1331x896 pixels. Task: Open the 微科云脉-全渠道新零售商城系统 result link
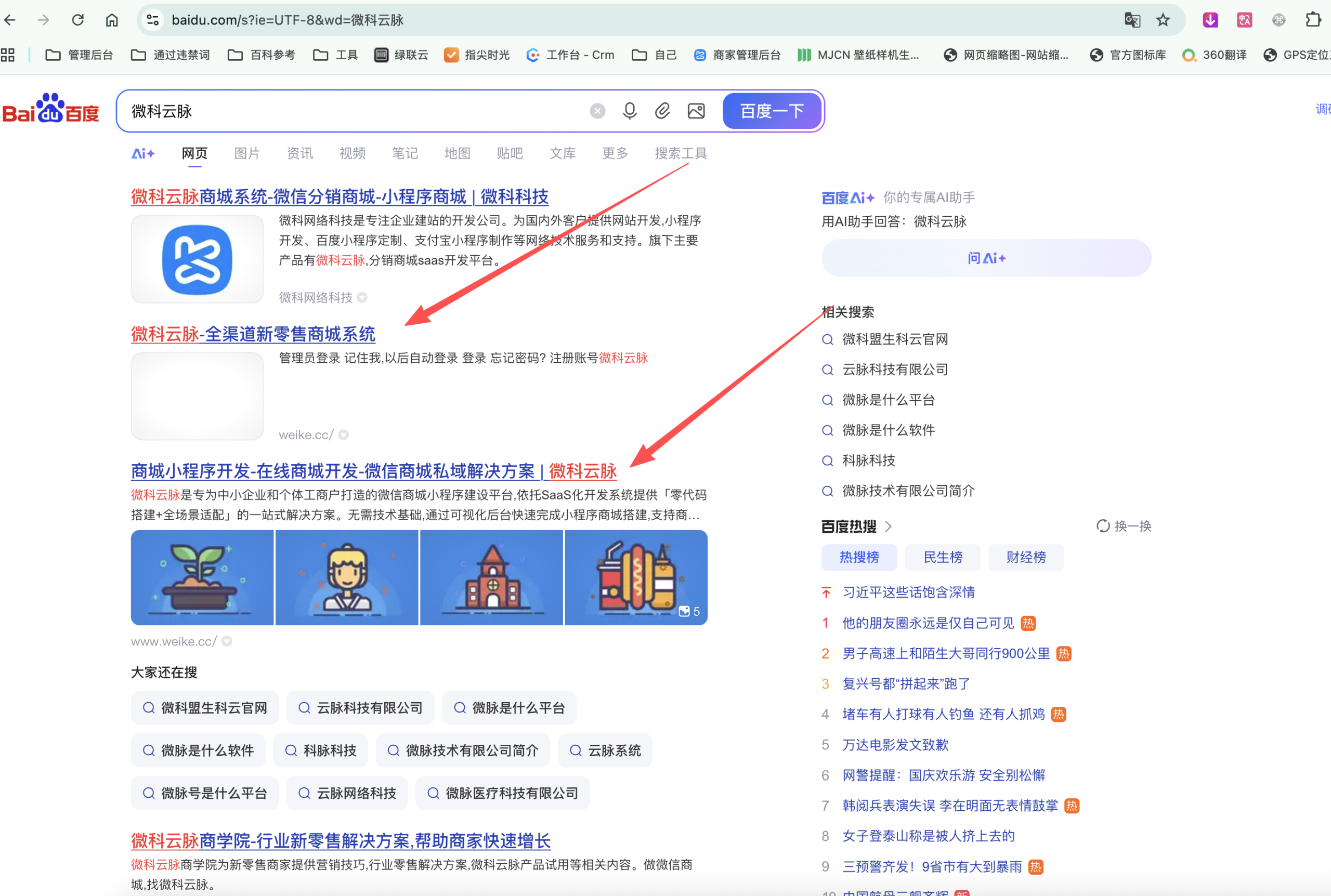pos(253,334)
